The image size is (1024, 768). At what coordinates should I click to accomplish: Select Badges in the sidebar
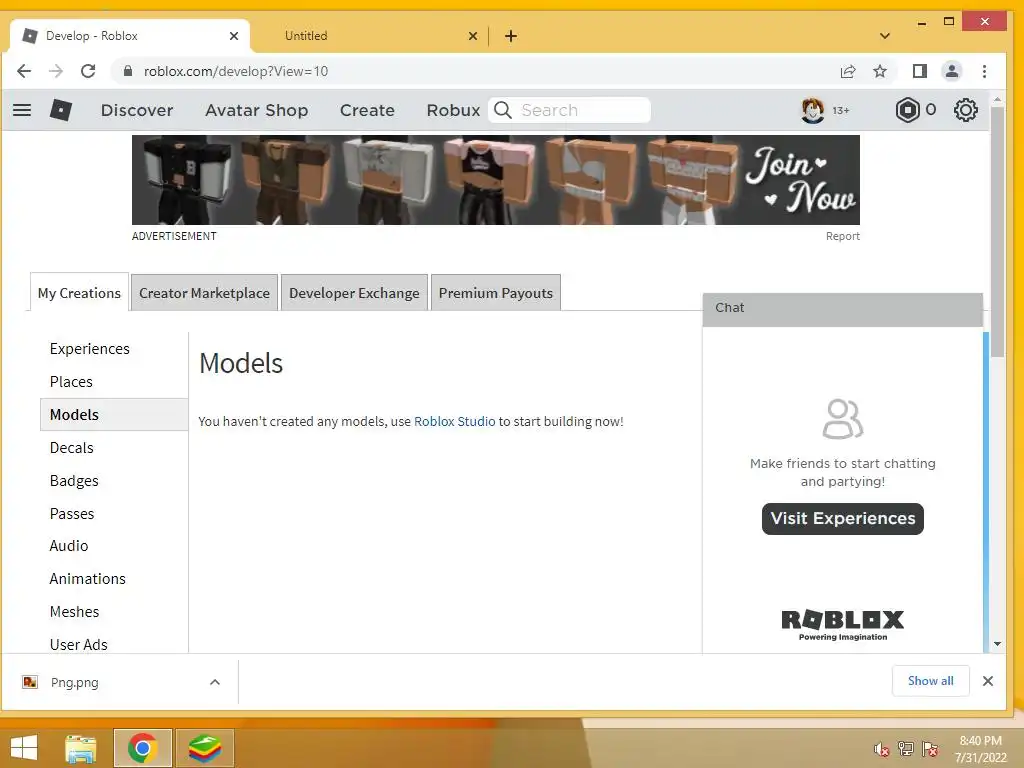(x=74, y=481)
